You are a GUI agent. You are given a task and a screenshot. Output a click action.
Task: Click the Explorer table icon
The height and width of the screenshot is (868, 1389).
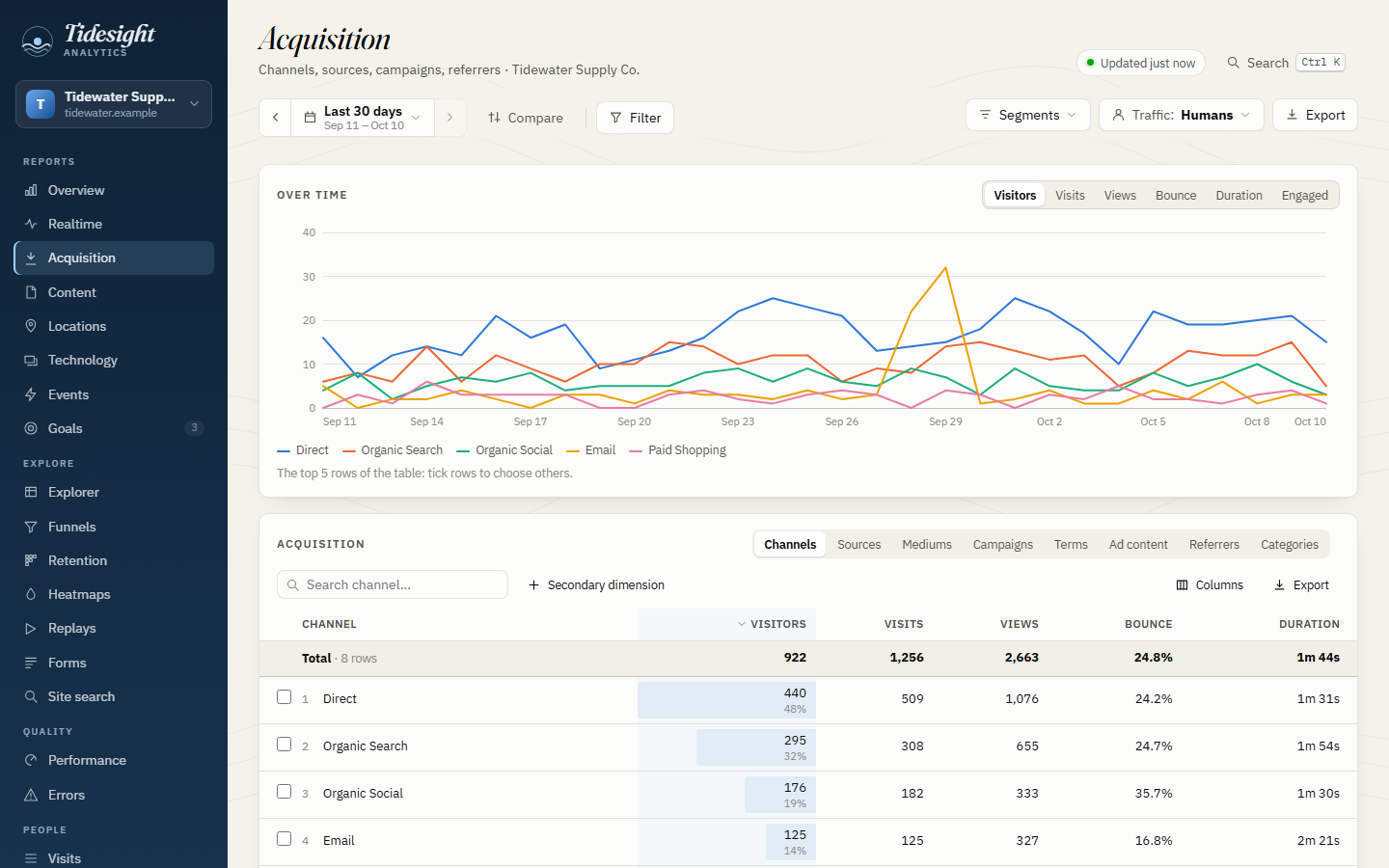point(31,492)
